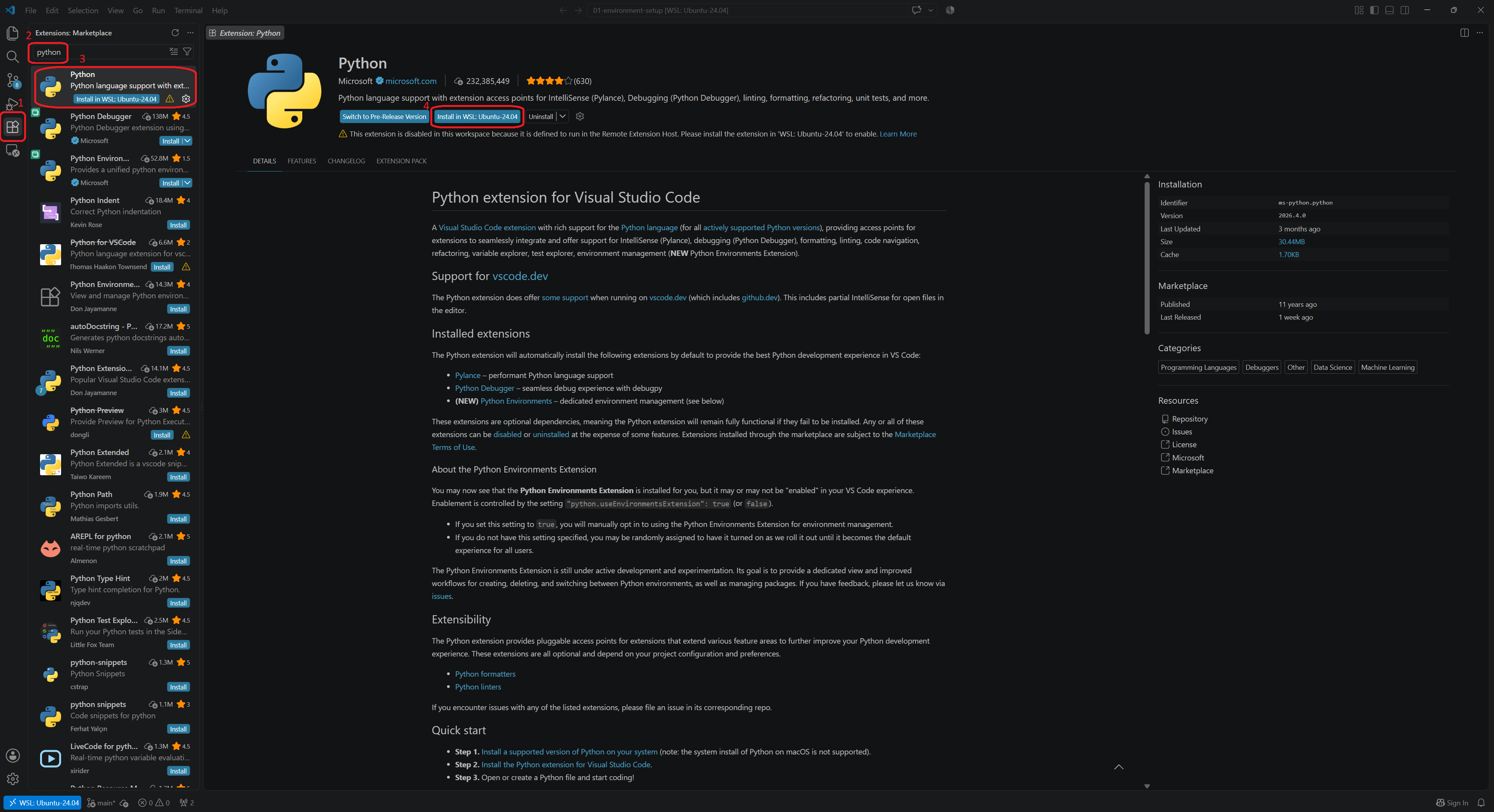Viewport: 1494px width, 812px height.
Task: Click Sign In in status bar
Action: point(1452,803)
